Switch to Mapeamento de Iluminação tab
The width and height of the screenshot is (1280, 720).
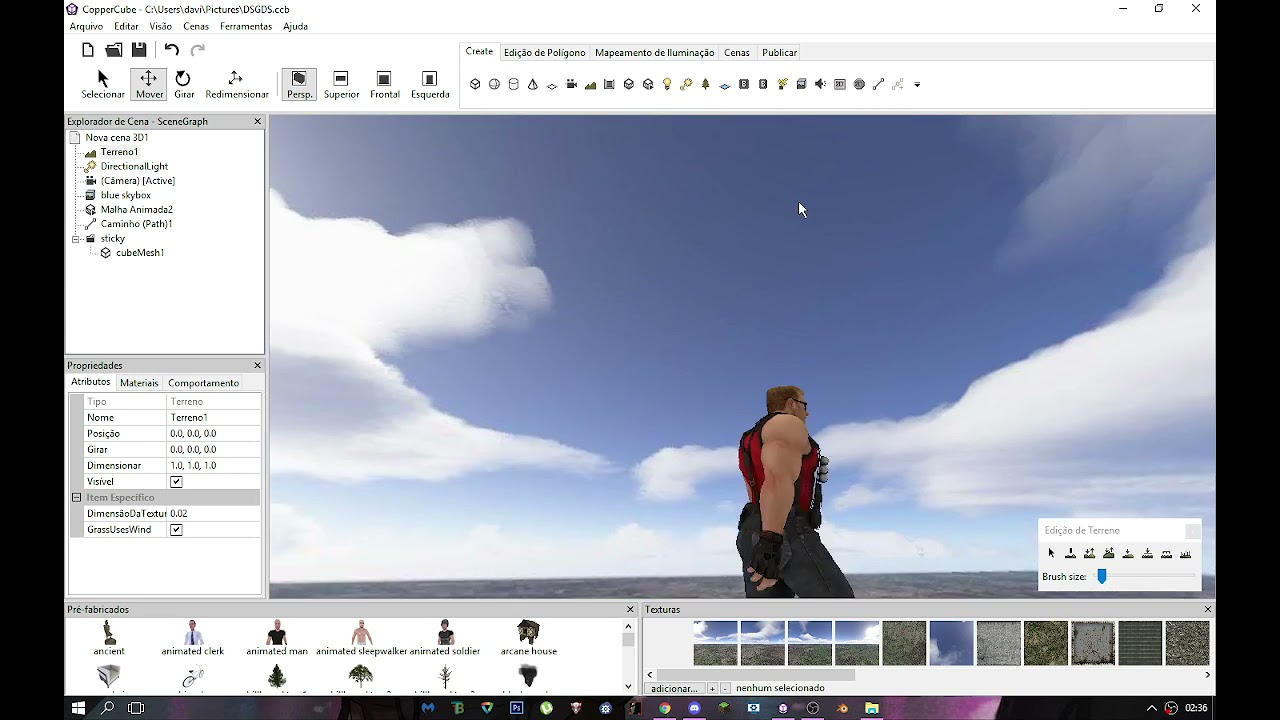(x=654, y=52)
